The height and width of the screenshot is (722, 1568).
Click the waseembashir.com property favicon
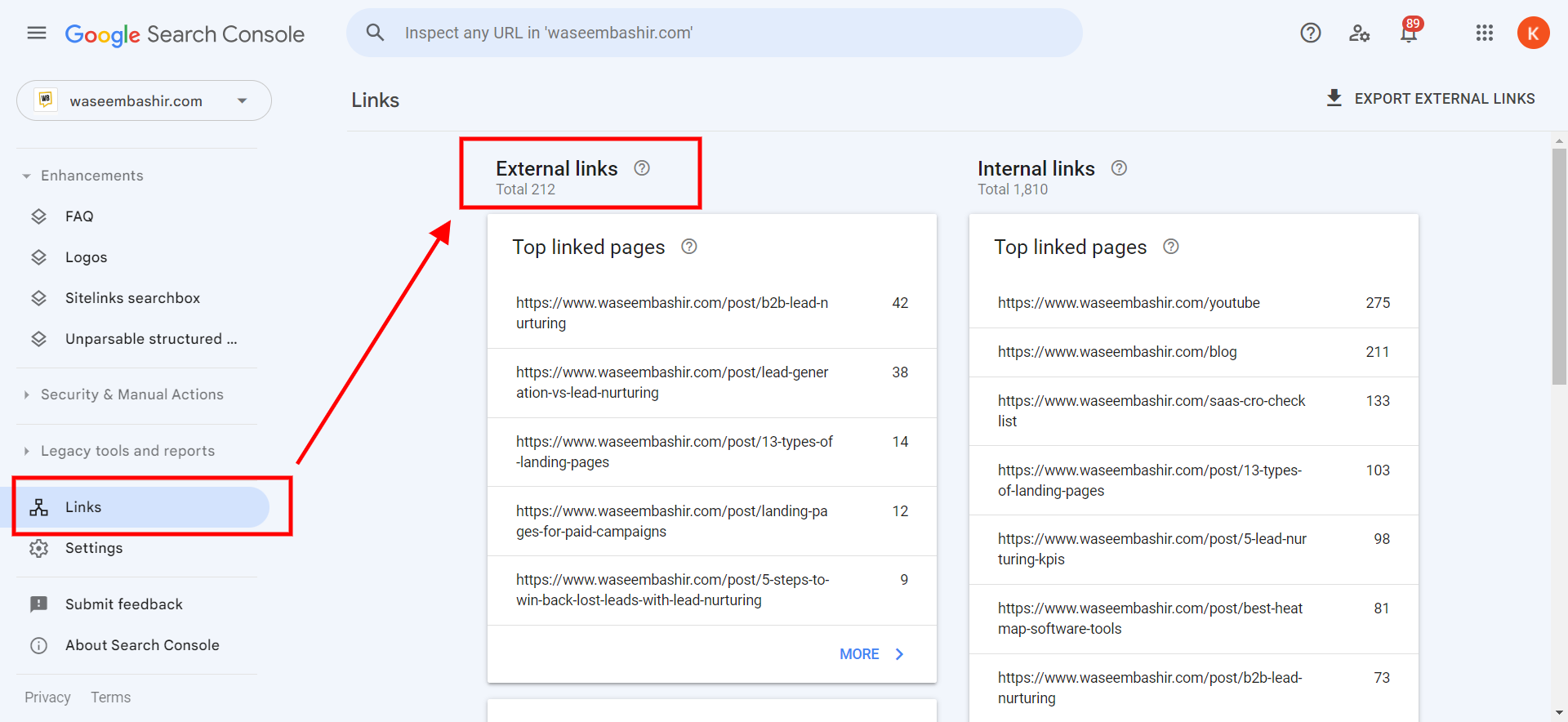coord(46,100)
